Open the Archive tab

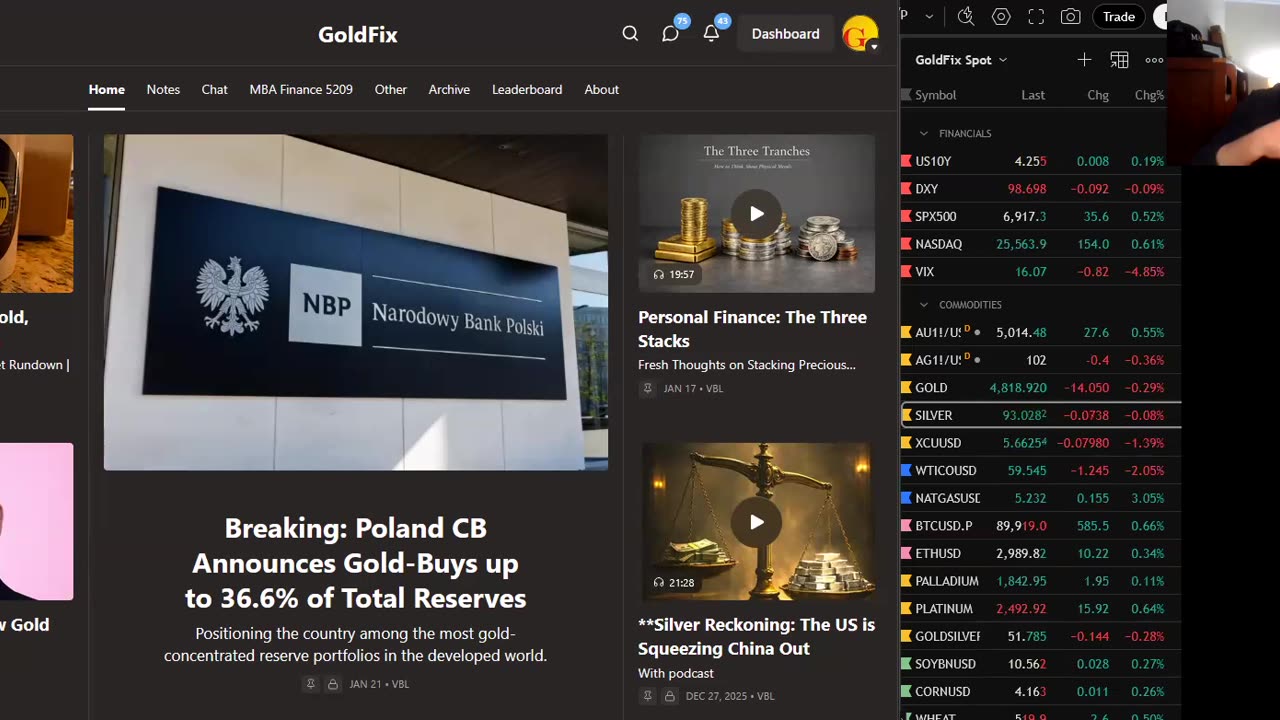click(x=449, y=89)
